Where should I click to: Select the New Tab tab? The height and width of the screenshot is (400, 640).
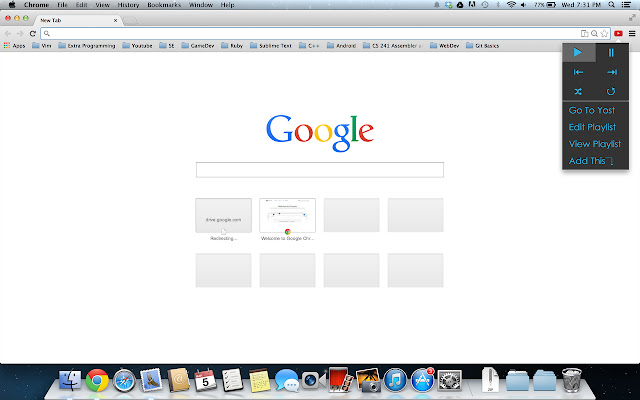78,20
